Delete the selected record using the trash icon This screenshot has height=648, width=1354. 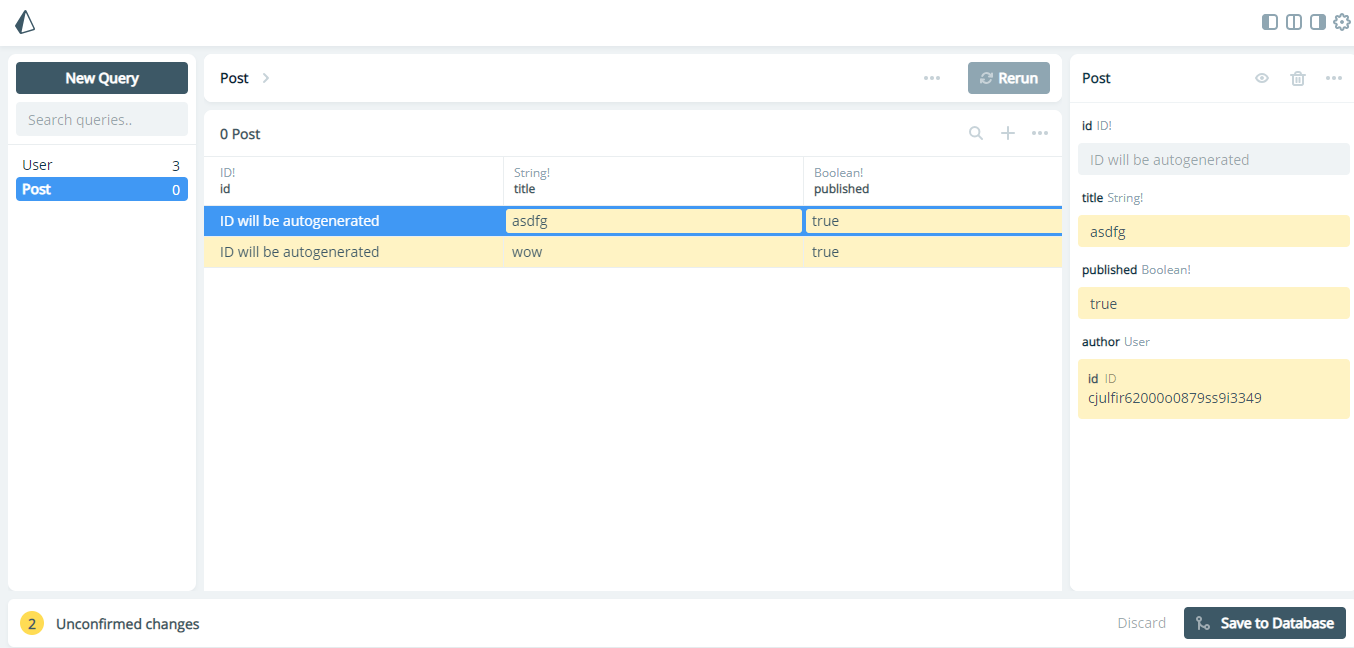click(1297, 78)
